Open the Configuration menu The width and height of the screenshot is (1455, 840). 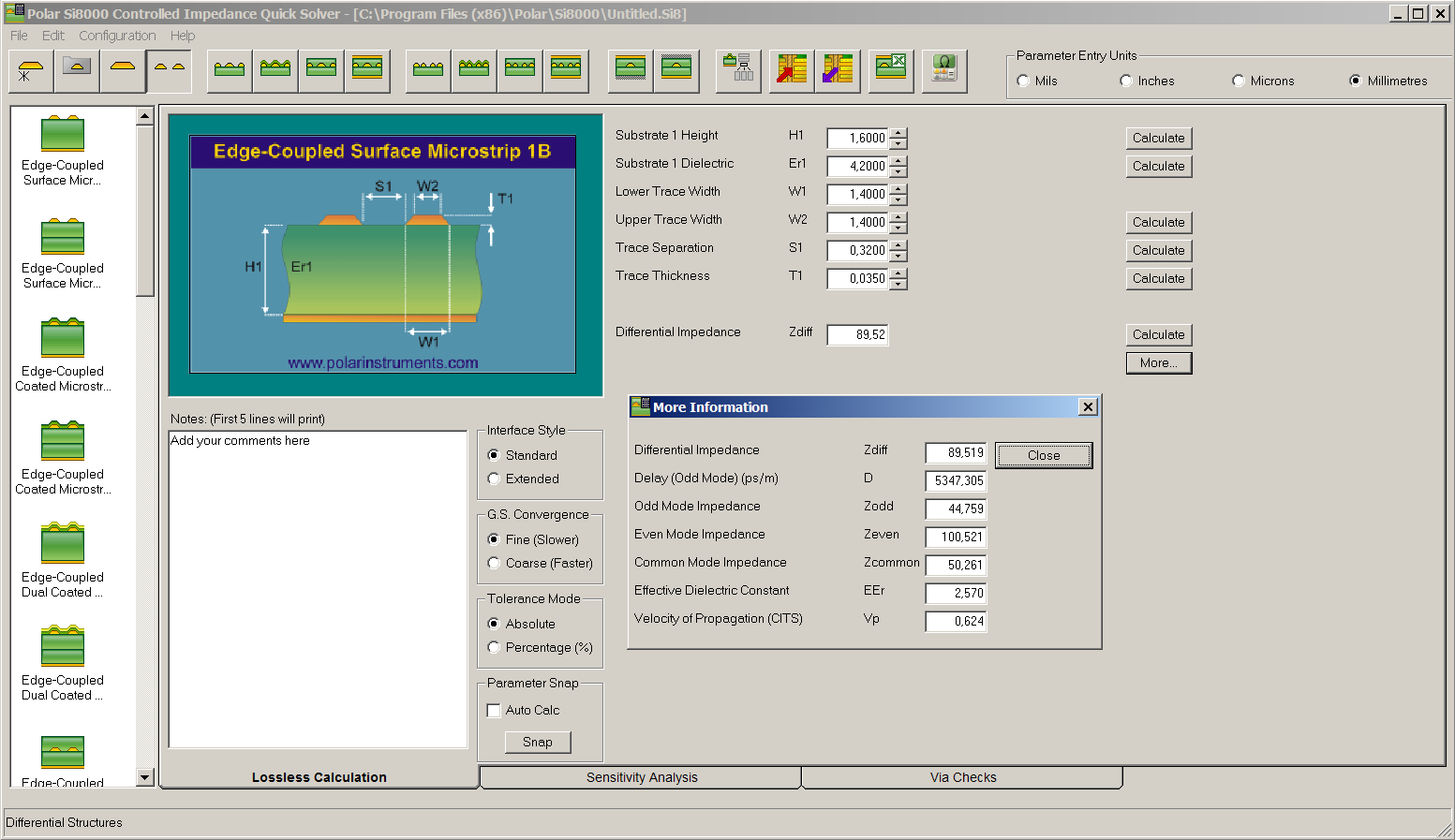tap(117, 36)
